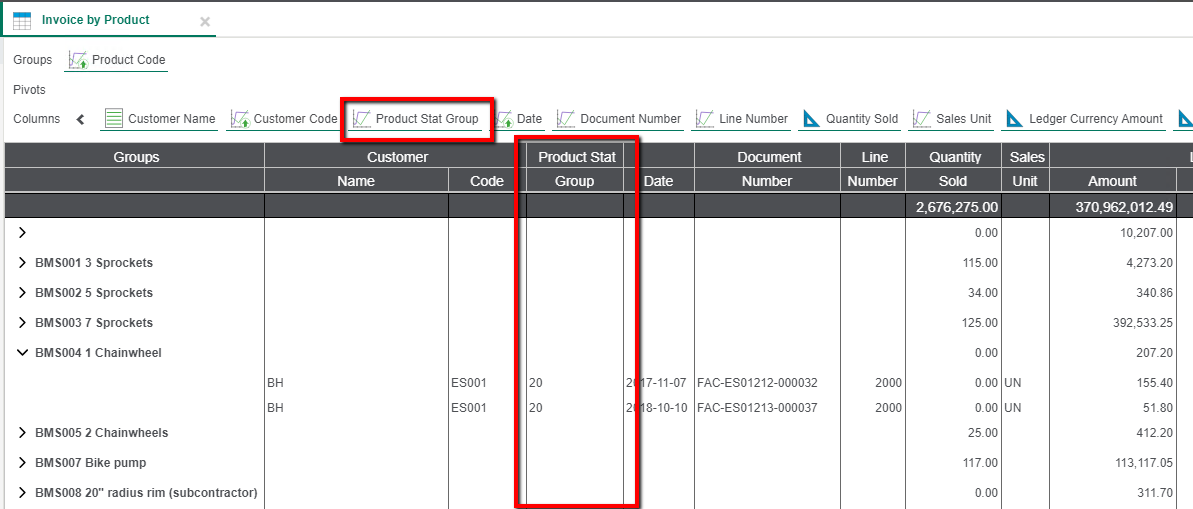Screen dimensions: 1193x509
Task: Expand BMS008 20" radius rim row
Action: tap(23, 493)
